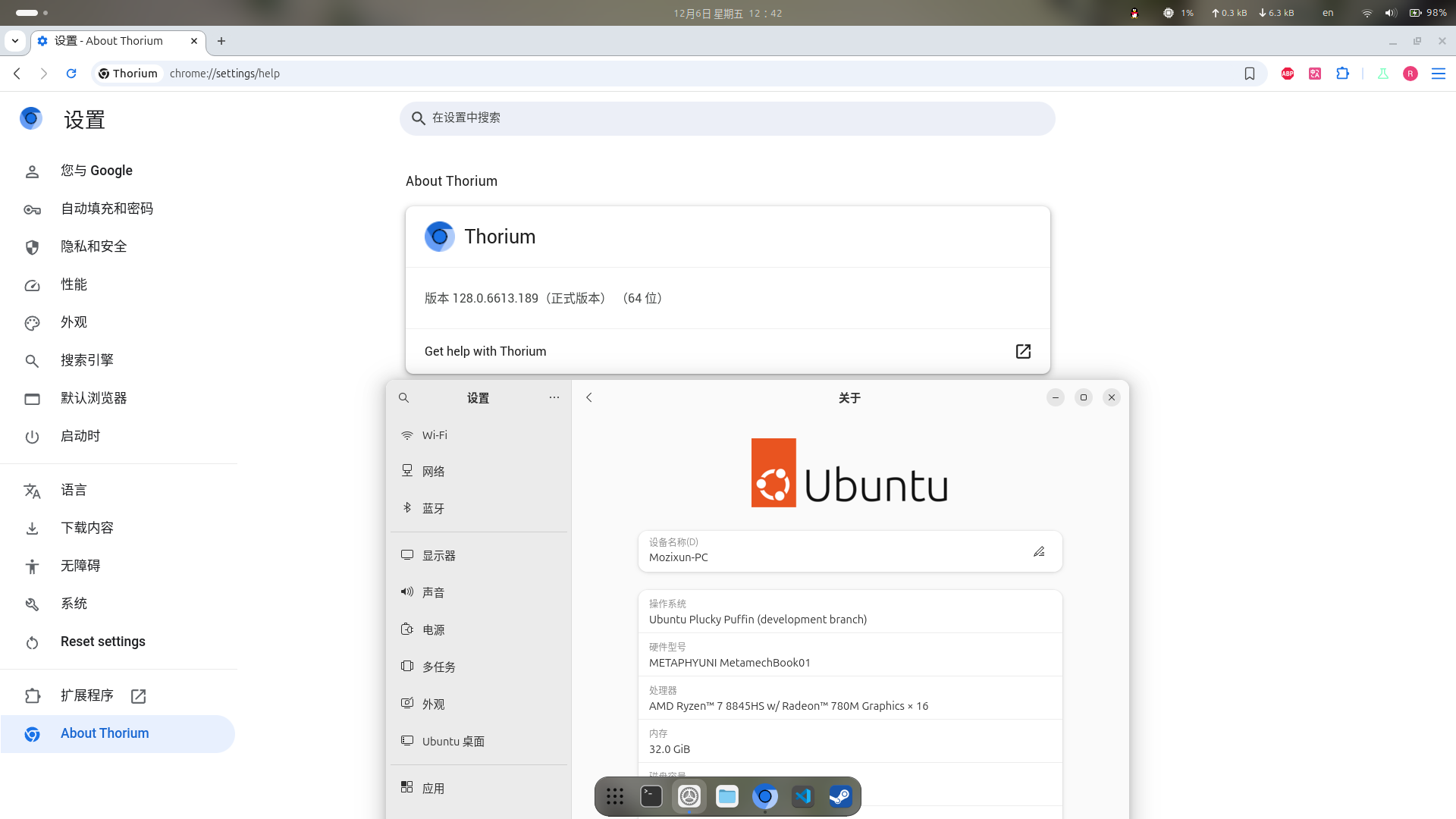The image size is (1456, 819).
Task: Open the translate extension icon
Action: [x=1315, y=74]
